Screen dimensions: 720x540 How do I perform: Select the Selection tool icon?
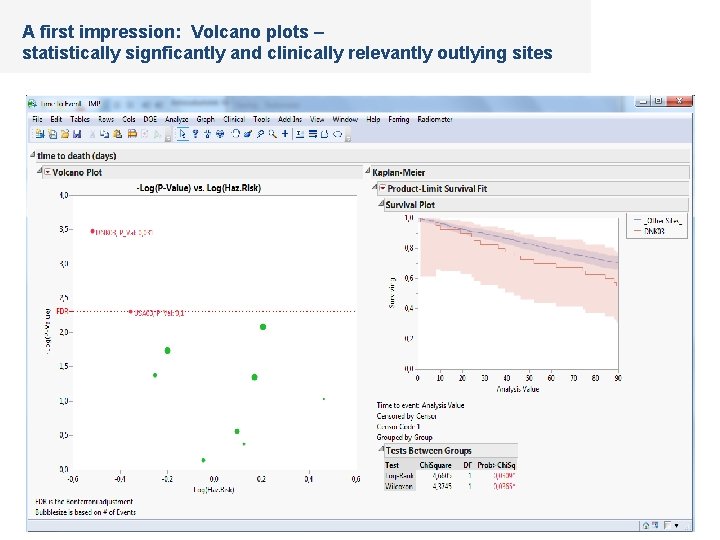click(208, 134)
